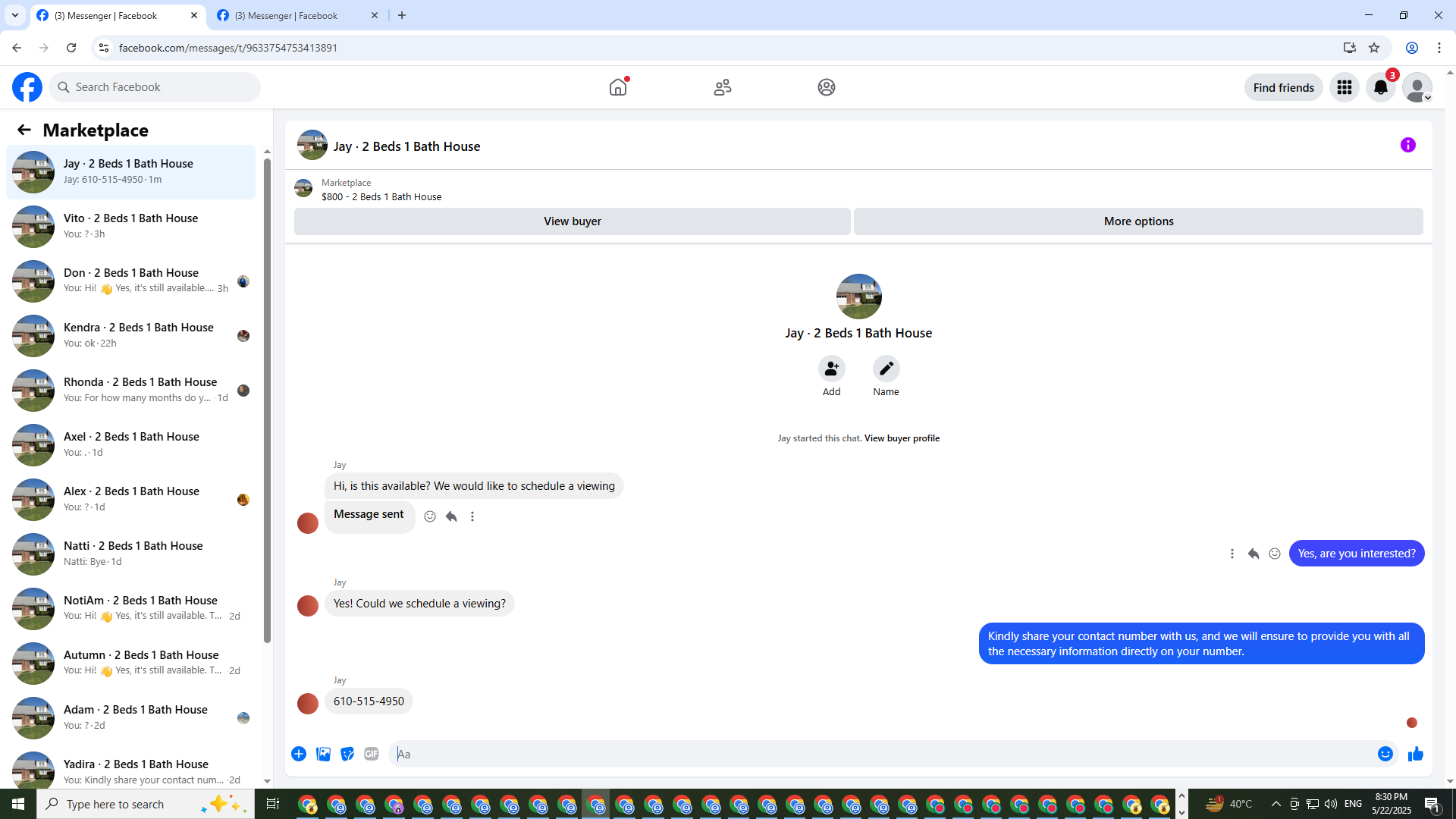
Task: Open a new browser tab
Action: [x=402, y=16]
